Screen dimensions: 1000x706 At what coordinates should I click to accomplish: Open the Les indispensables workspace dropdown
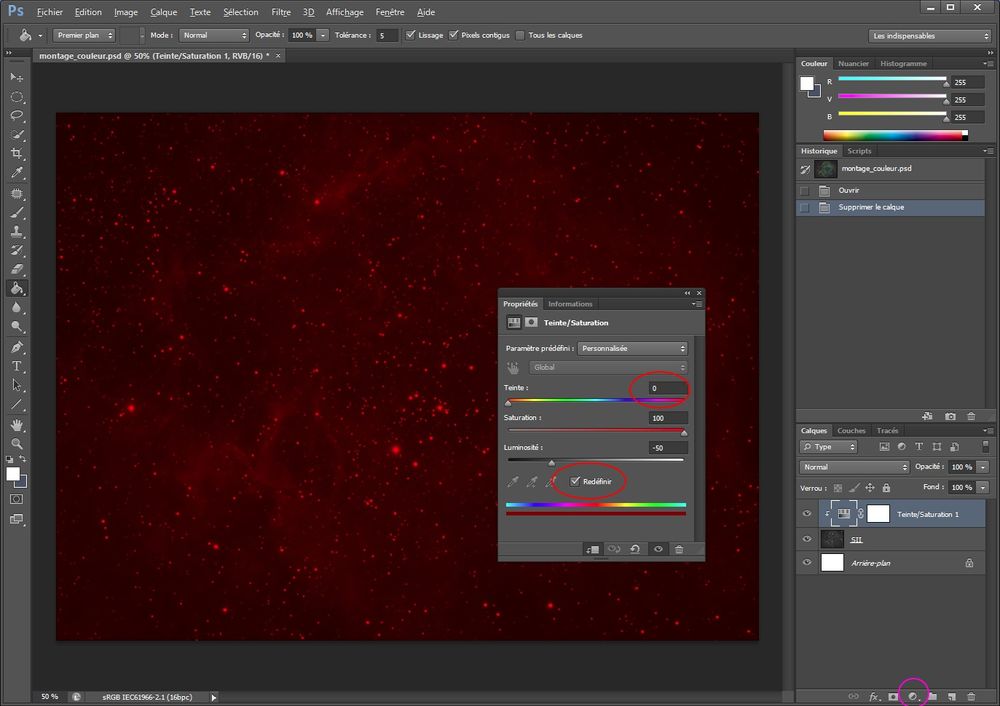tap(928, 35)
